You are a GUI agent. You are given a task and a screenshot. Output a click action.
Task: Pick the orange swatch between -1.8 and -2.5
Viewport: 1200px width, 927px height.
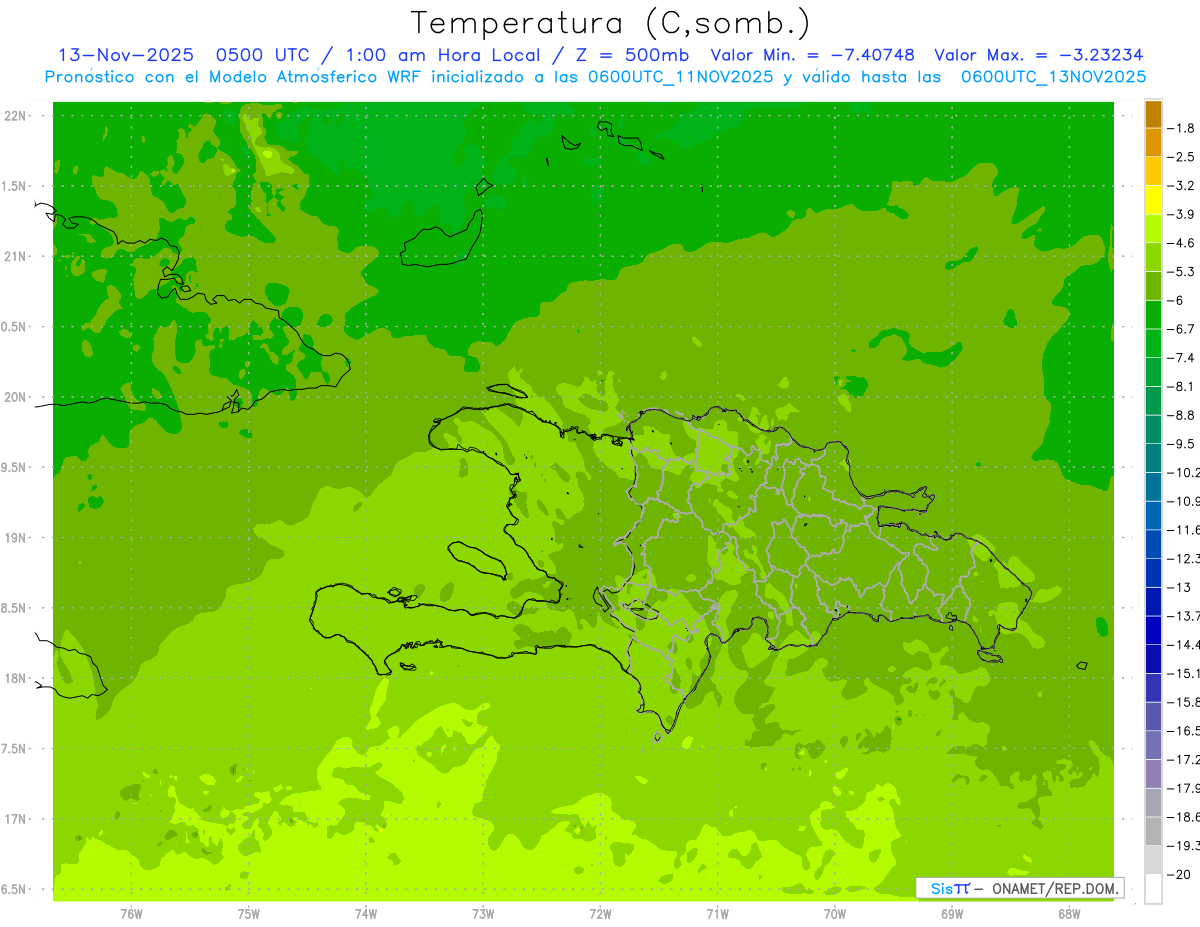[x=1153, y=142]
